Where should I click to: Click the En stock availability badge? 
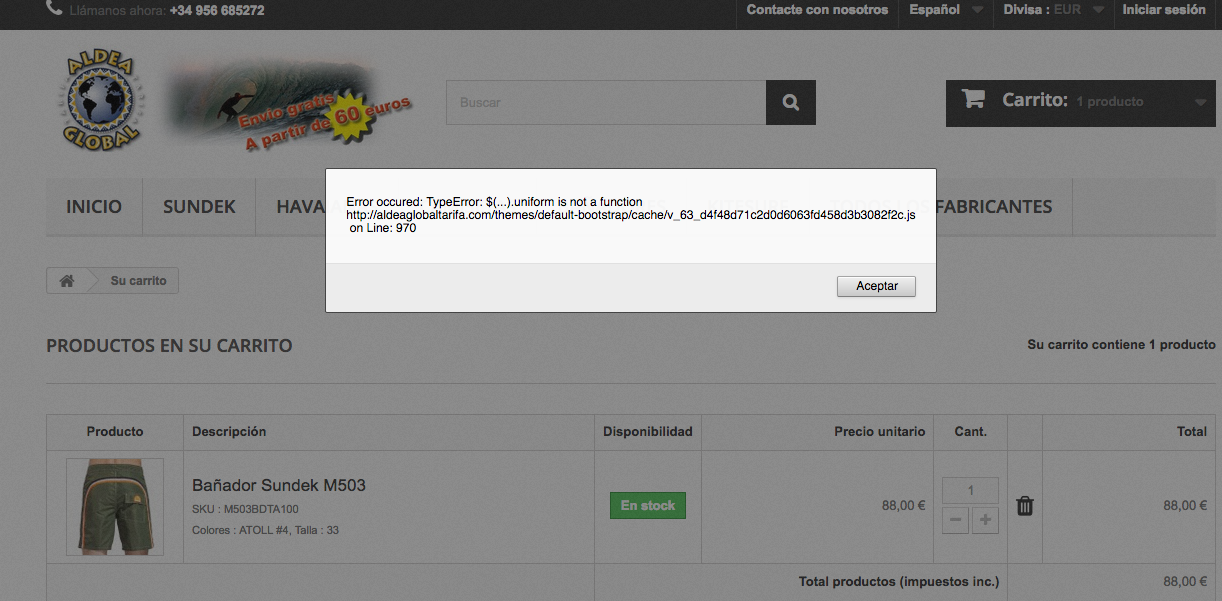click(648, 505)
